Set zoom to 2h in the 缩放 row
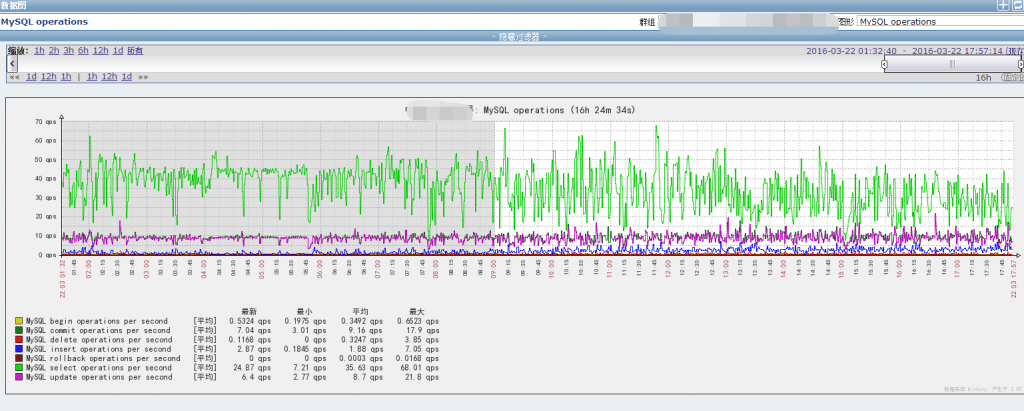The height and width of the screenshot is (411, 1024). pos(54,50)
